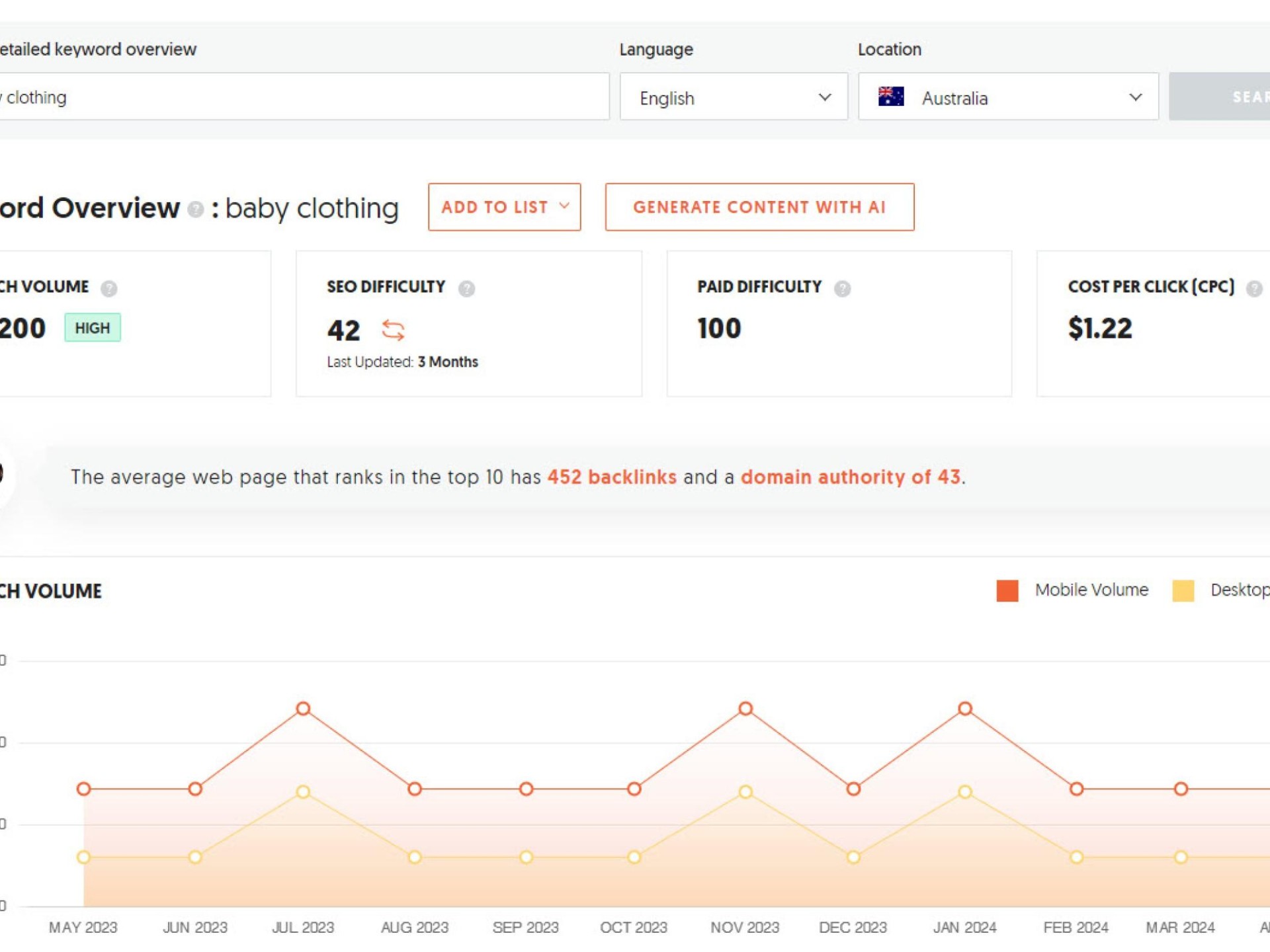This screenshot has height=952, width=1270.
Task: Open the Location dropdown showing Australia
Action: [1008, 97]
